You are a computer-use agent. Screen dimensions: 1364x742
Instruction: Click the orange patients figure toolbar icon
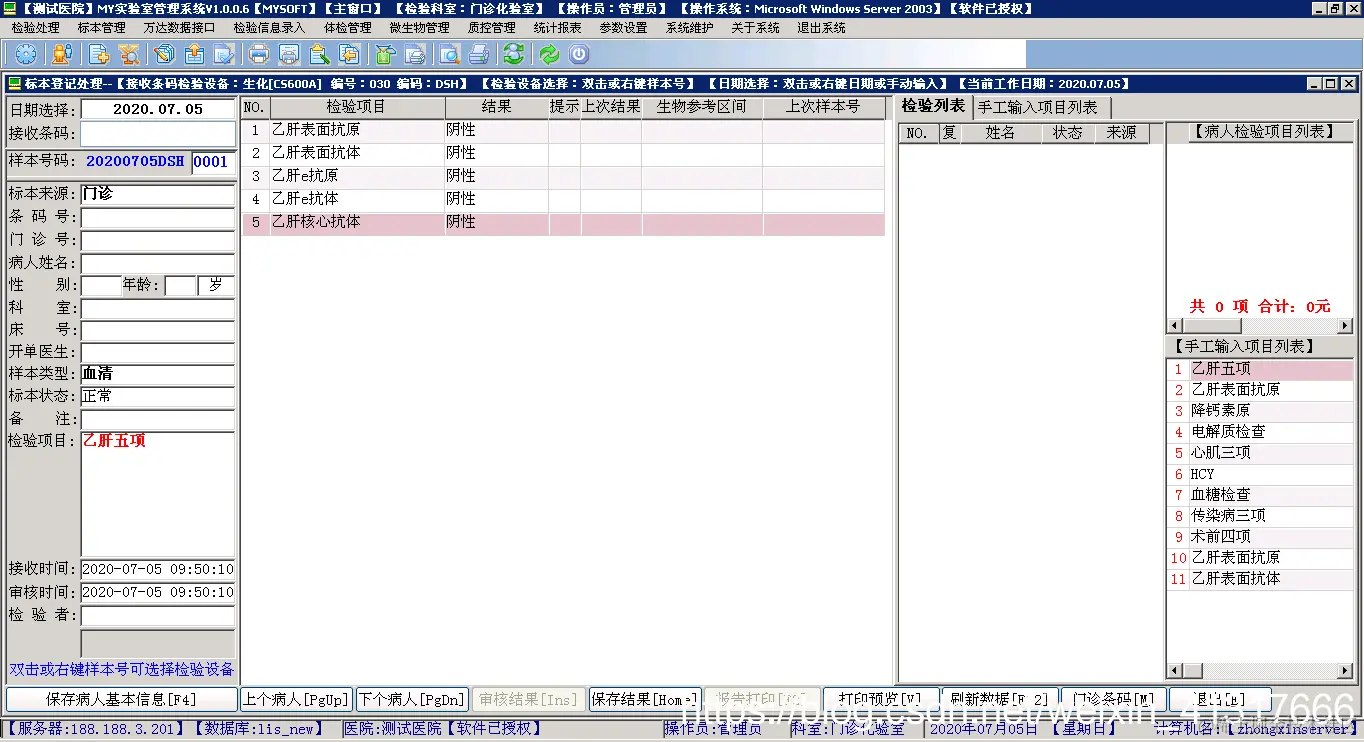click(61, 54)
